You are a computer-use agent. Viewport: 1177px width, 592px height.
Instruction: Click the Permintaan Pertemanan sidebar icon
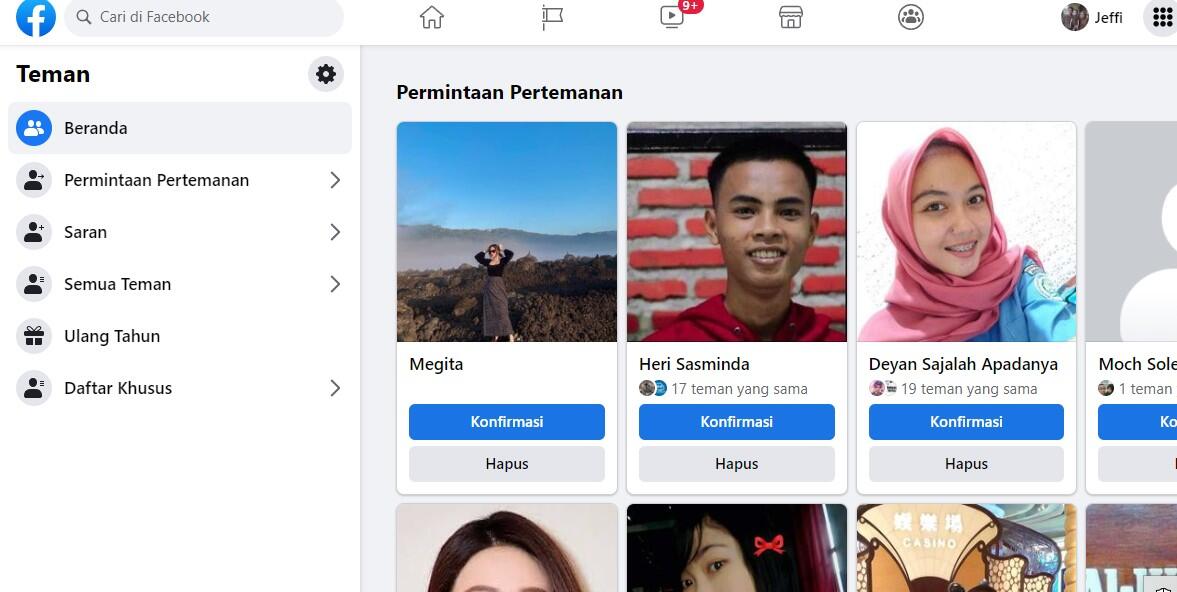click(x=34, y=180)
